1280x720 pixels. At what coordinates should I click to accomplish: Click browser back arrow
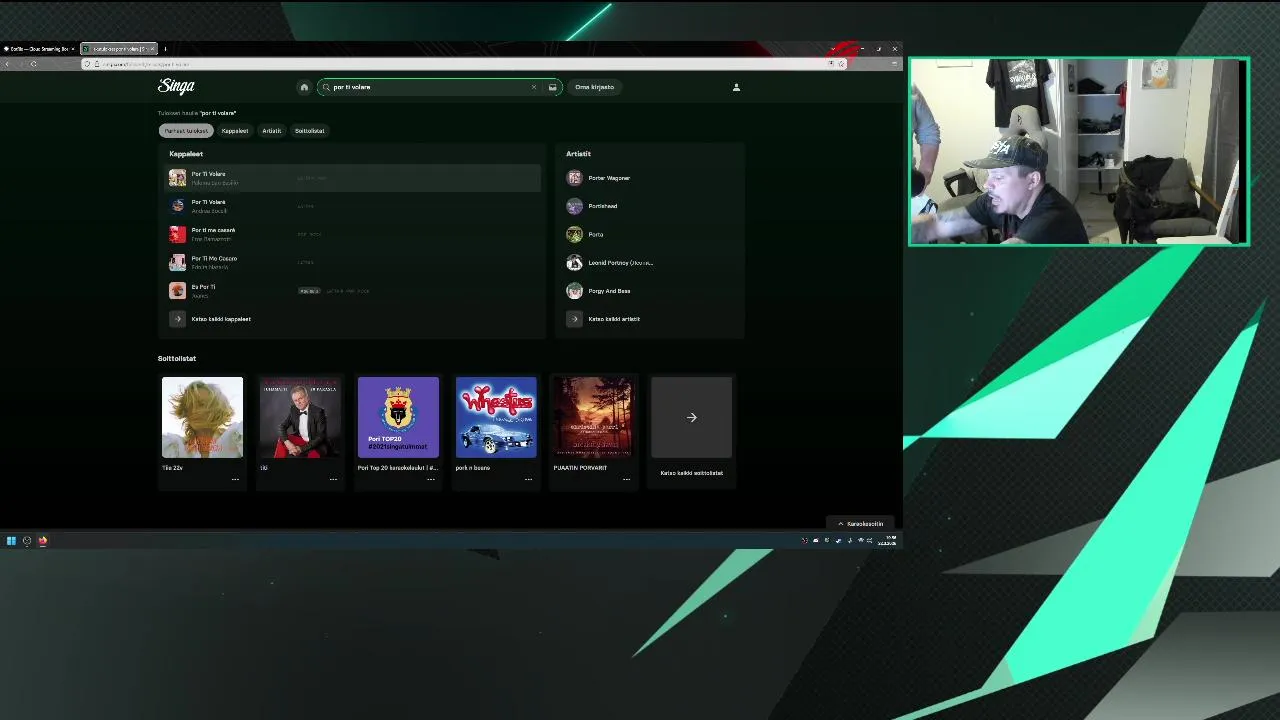[x=7, y=64]
